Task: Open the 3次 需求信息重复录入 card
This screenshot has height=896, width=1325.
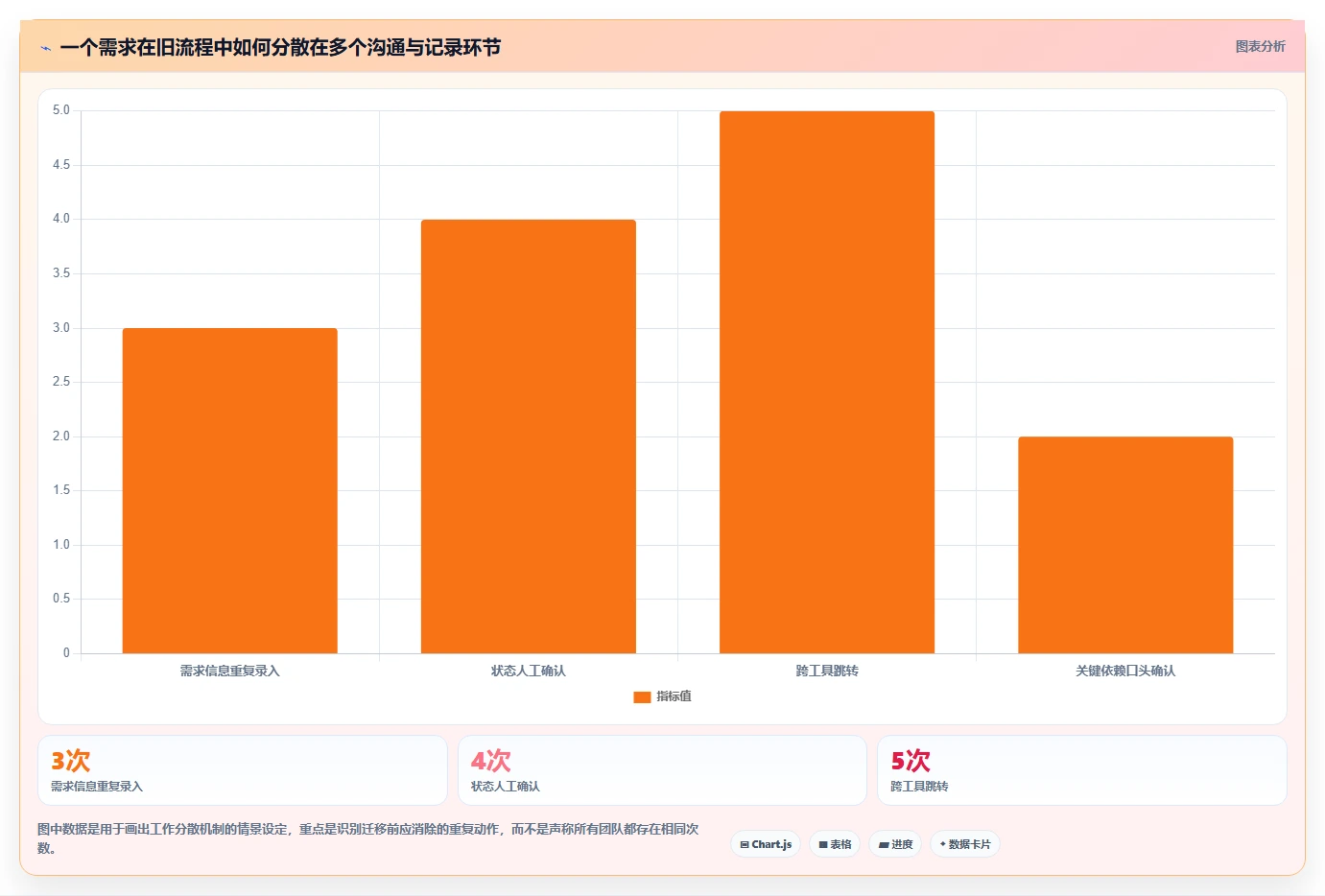Action: (x=243, y=770)
